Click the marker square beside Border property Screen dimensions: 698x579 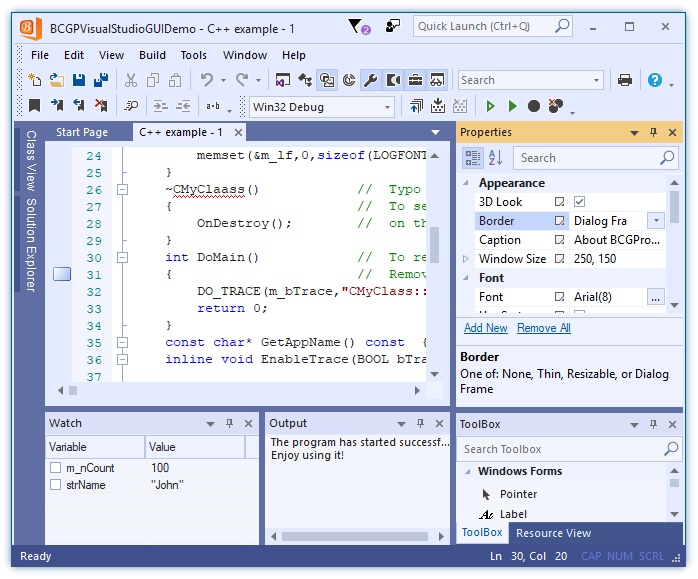tap(560, 221)
